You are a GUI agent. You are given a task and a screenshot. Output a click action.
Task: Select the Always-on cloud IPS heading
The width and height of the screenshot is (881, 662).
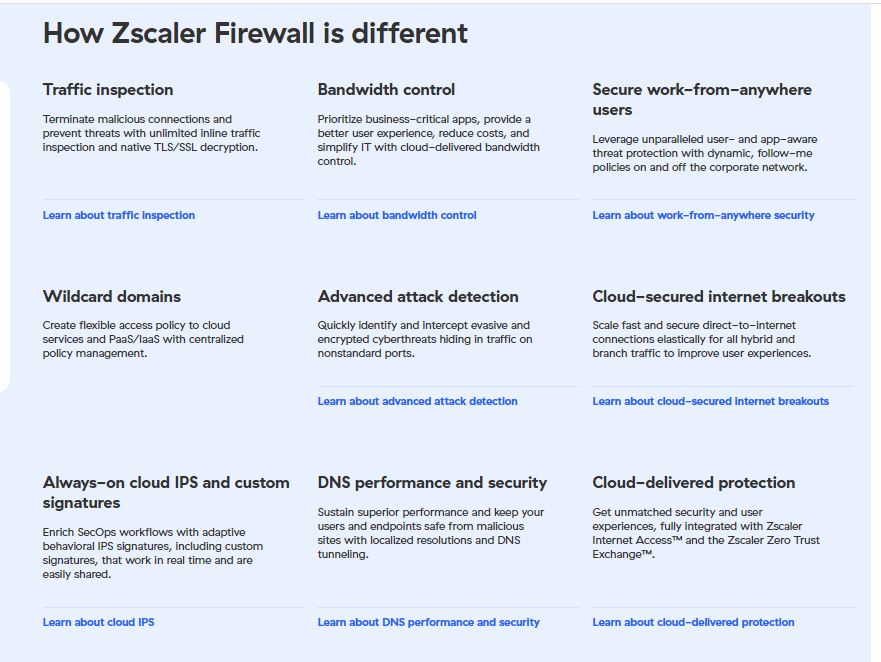pyautogui.click(x=165, y=492)
